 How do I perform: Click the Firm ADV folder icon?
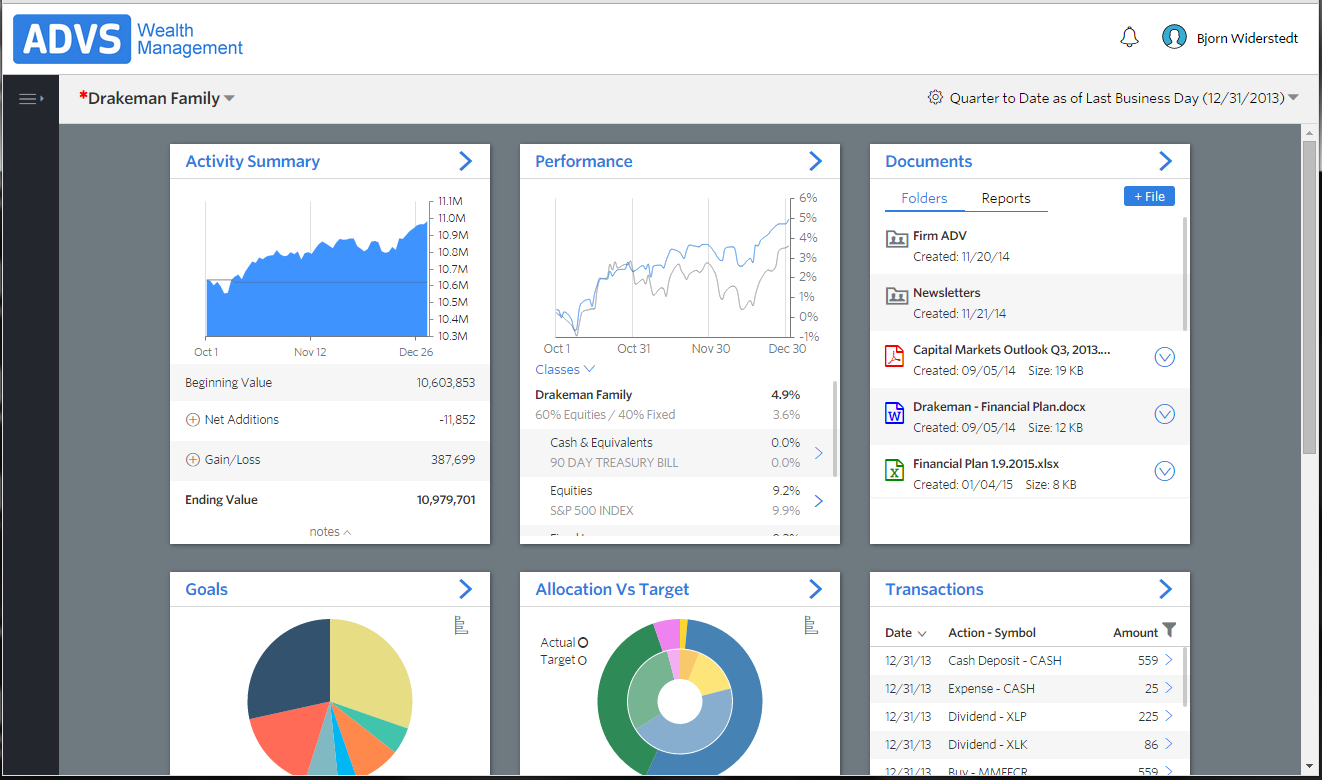(x=896, y=238)
